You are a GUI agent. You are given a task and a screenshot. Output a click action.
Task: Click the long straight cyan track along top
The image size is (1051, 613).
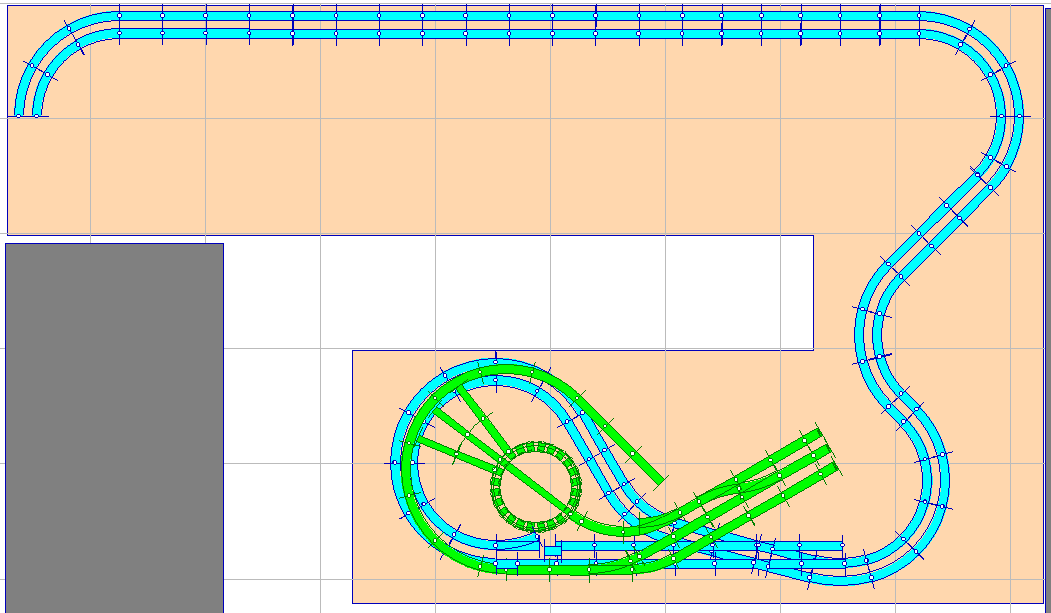[500, 25]
